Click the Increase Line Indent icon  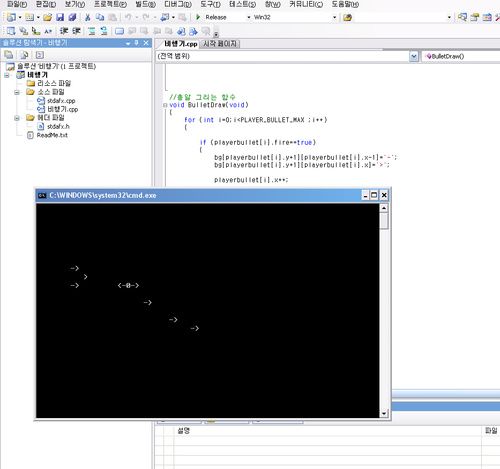click(x=76, y=31)
